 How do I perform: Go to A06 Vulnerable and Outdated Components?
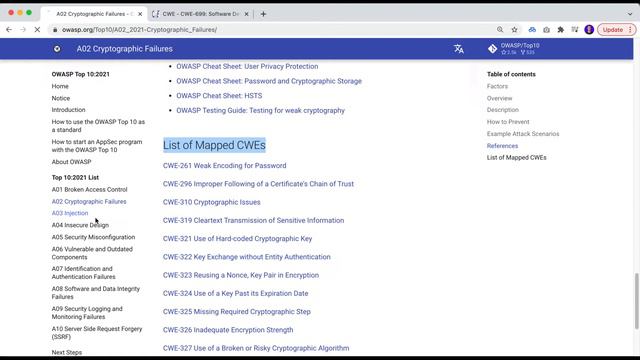point(92,253)
